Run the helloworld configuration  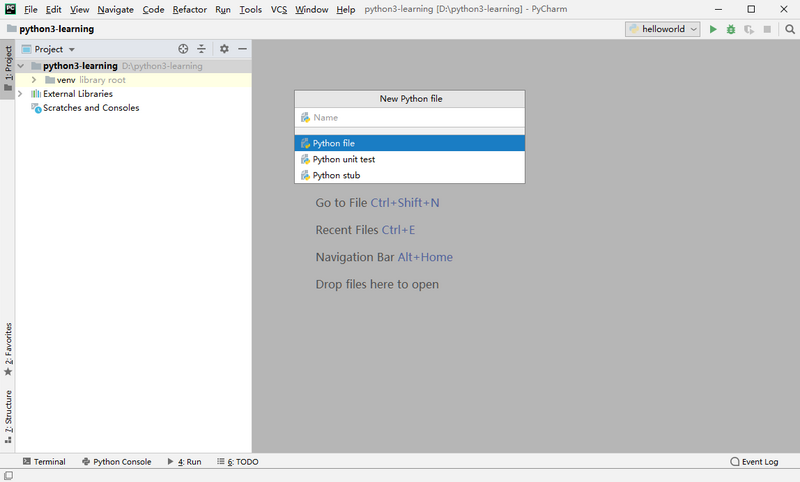713,29
